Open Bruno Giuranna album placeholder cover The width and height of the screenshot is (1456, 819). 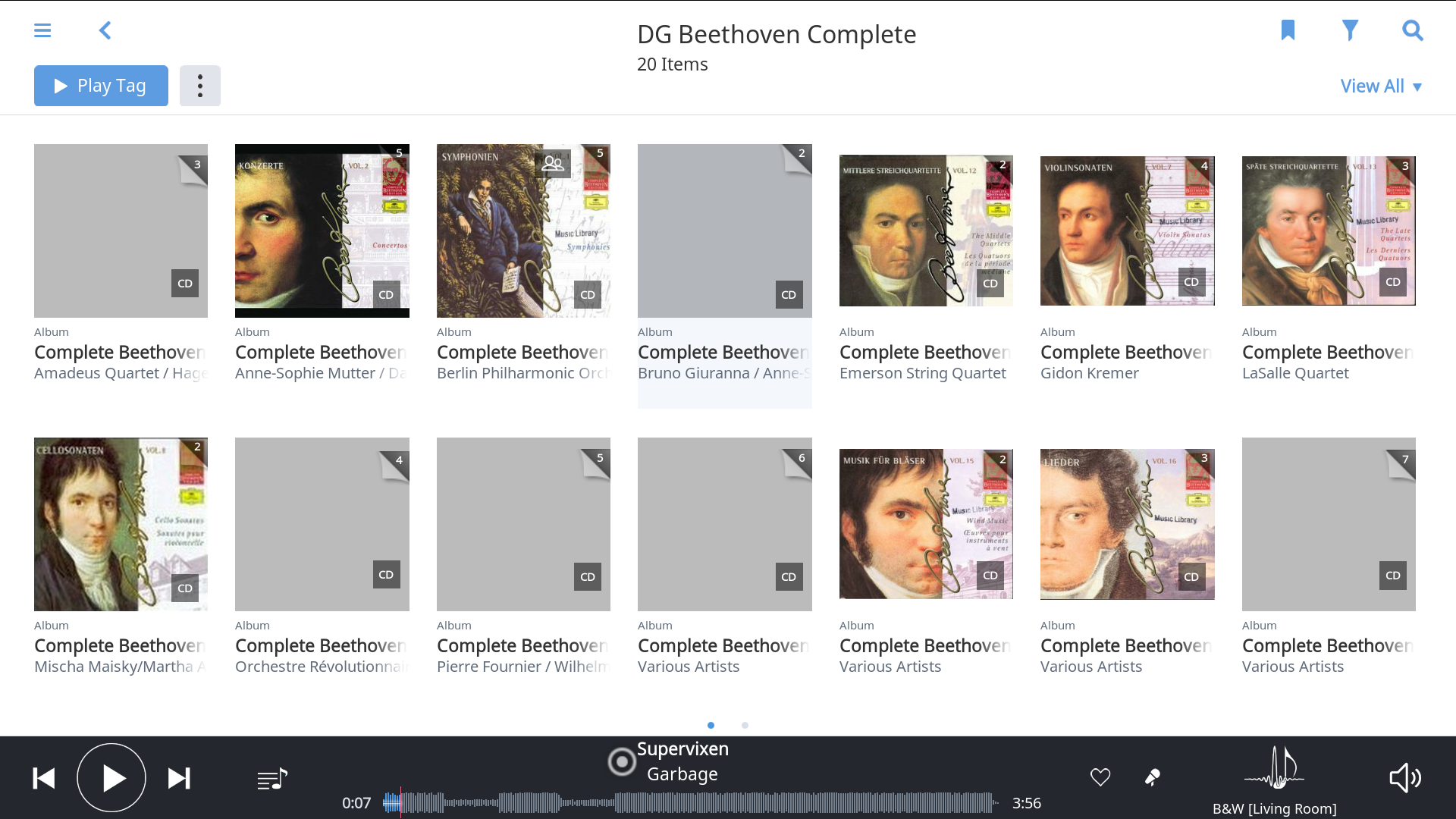click(725, 231)
